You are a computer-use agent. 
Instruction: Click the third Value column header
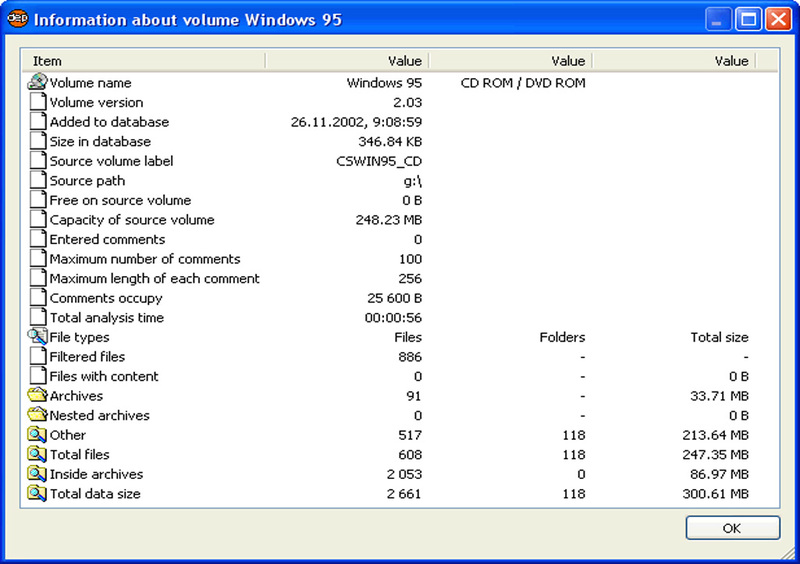673,61
